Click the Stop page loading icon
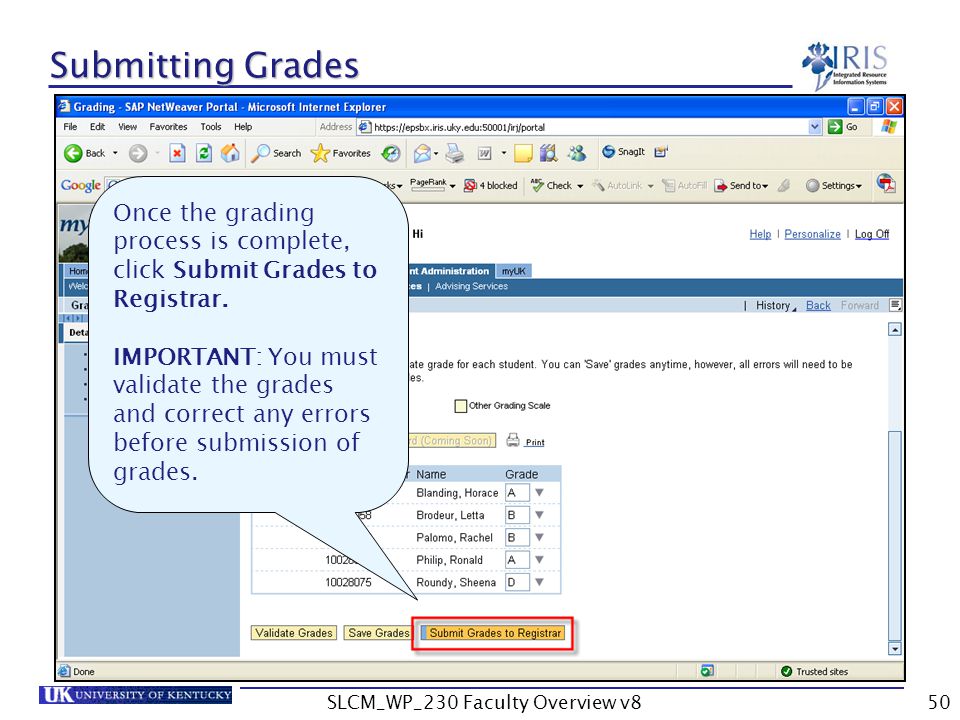Screen dimensions: 960x720 pos(177,152)
